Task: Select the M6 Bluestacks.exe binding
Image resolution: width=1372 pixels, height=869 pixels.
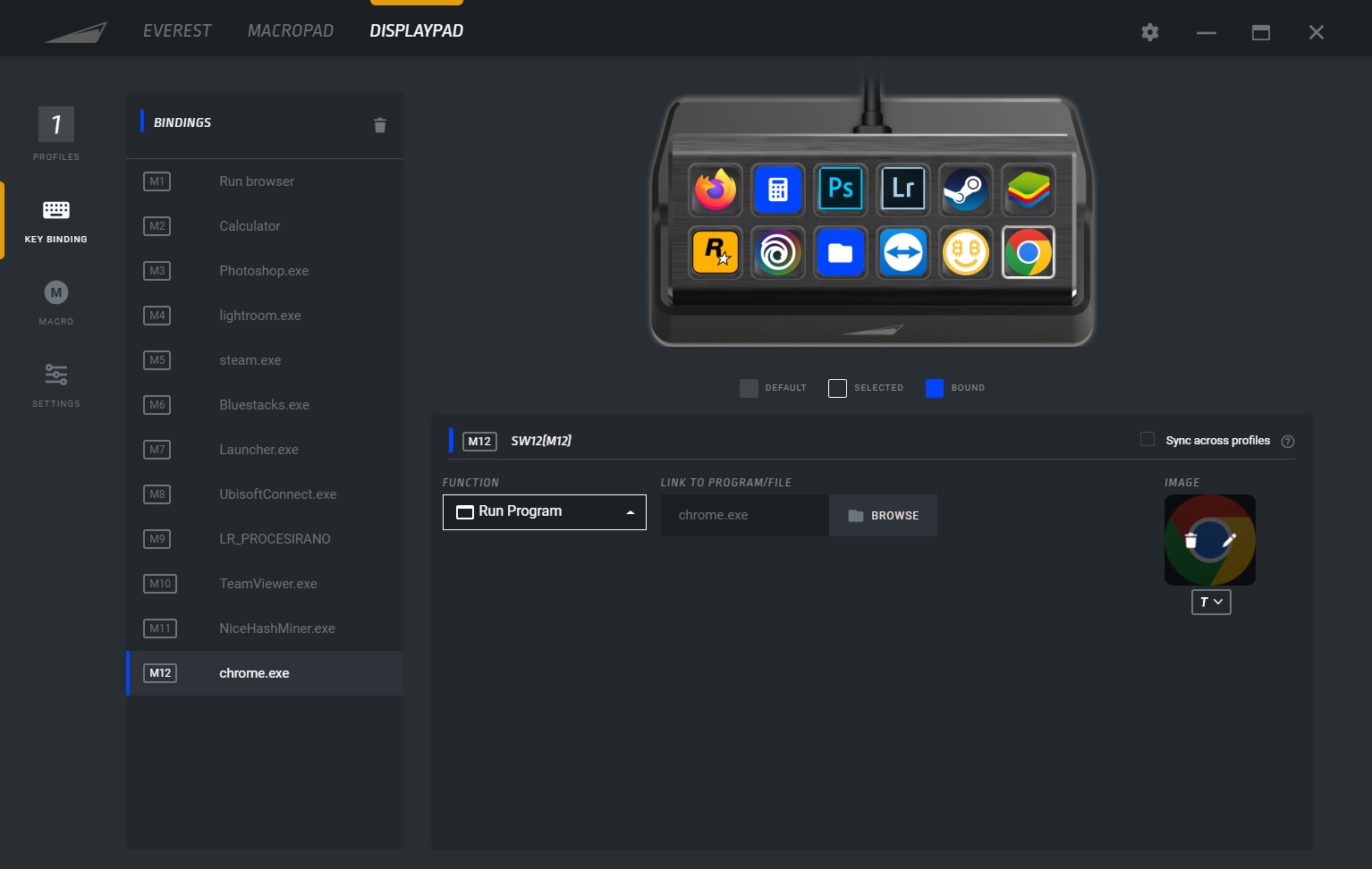Action: click(x=265, y=405)
